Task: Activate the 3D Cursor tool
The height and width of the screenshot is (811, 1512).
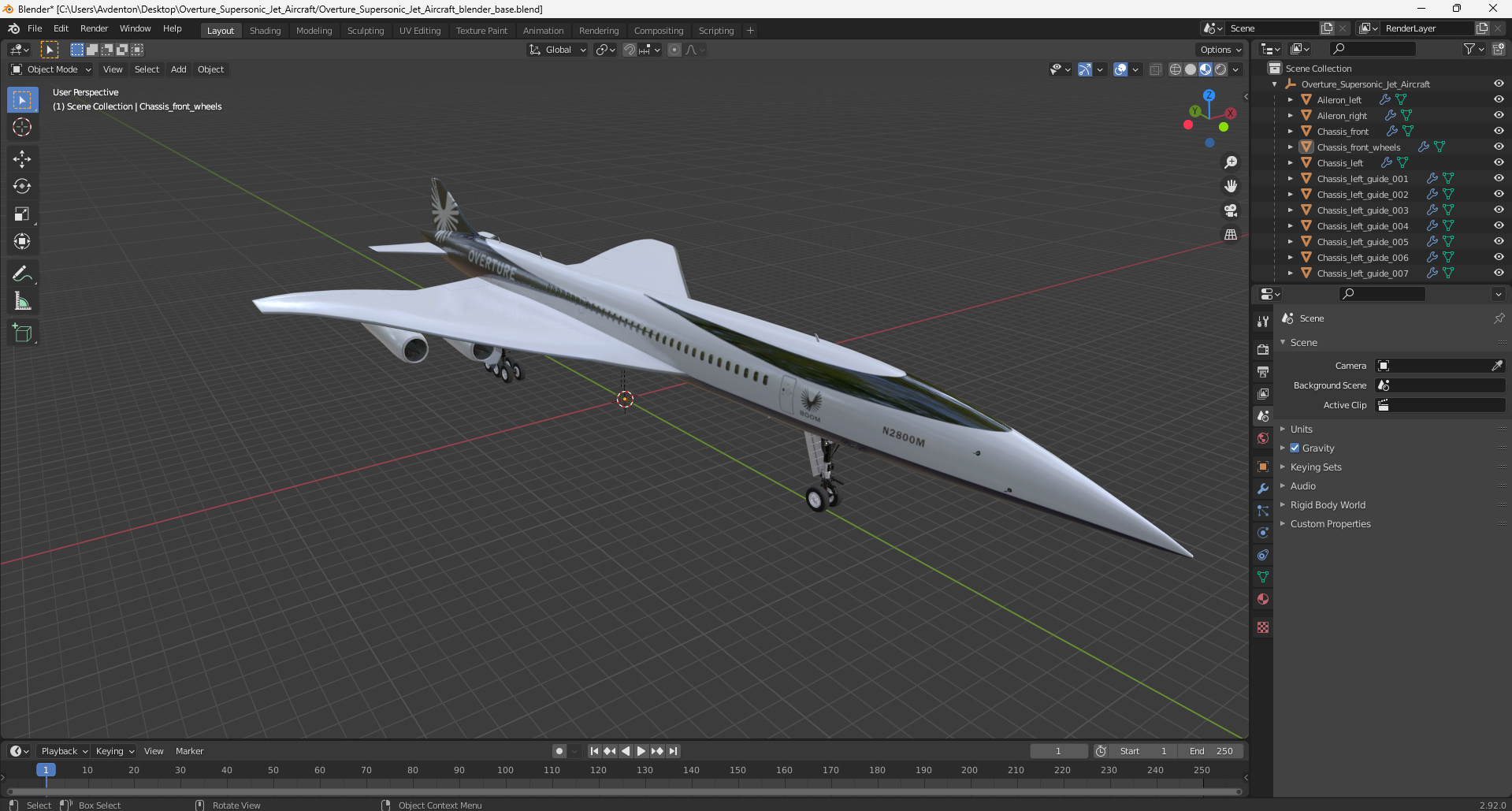Action: (22, 127)
